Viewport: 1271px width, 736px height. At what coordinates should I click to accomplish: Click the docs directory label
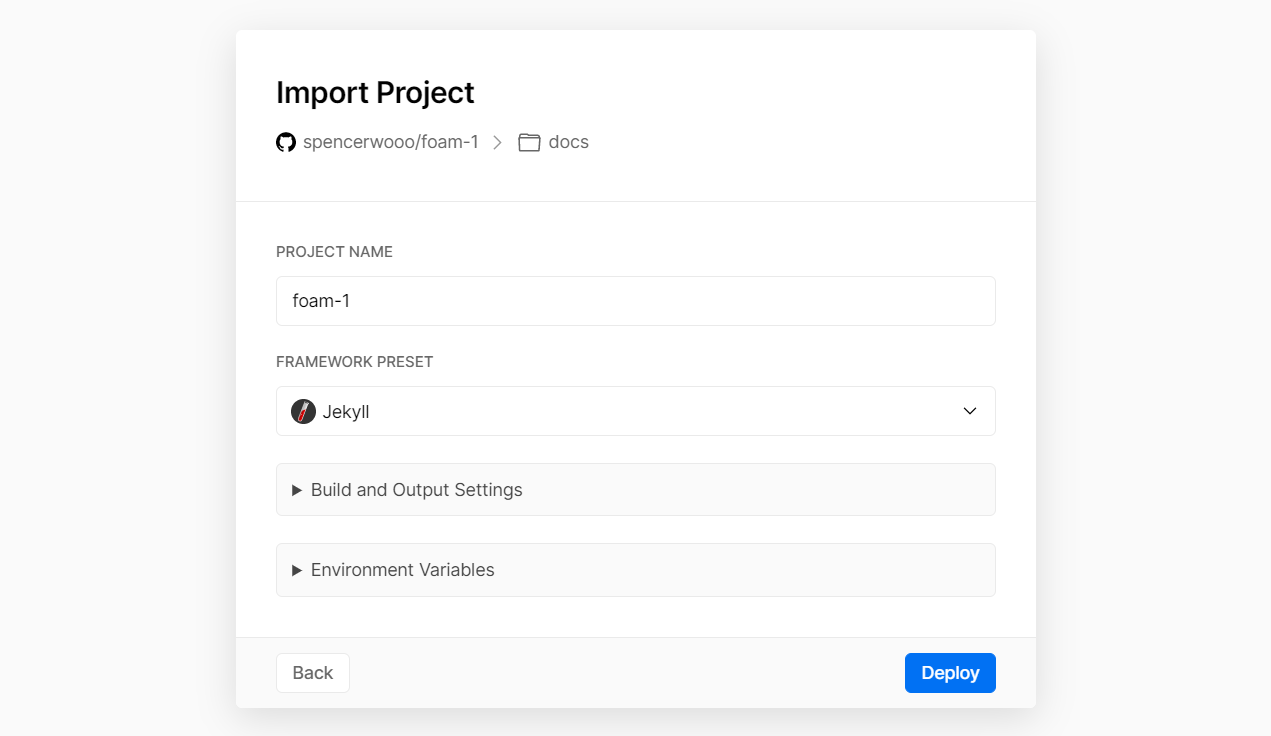tap(568, 142)
